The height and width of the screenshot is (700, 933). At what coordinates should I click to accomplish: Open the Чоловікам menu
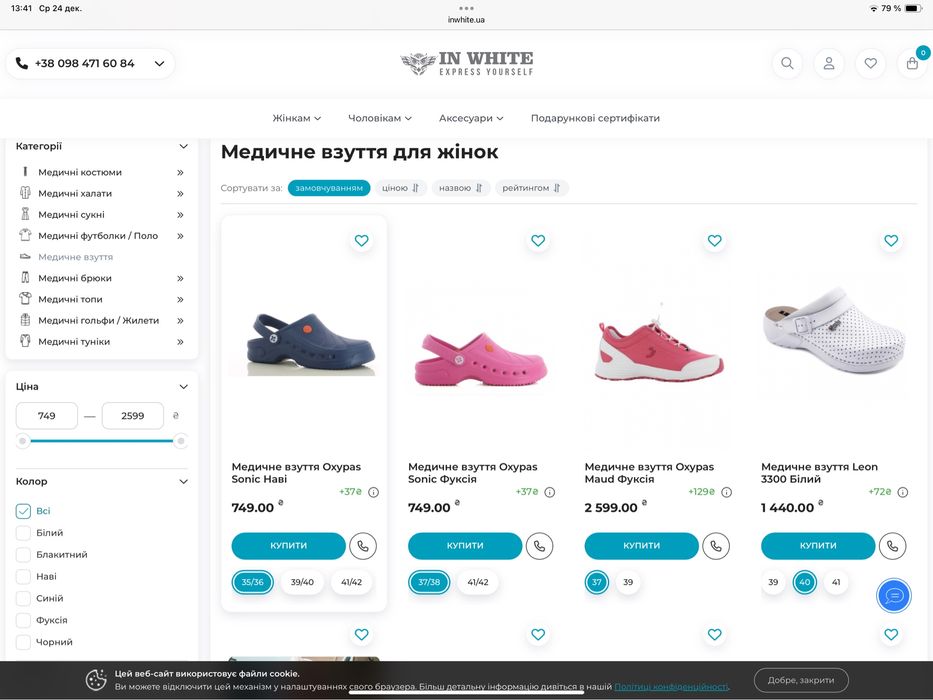tap(380, 118)
